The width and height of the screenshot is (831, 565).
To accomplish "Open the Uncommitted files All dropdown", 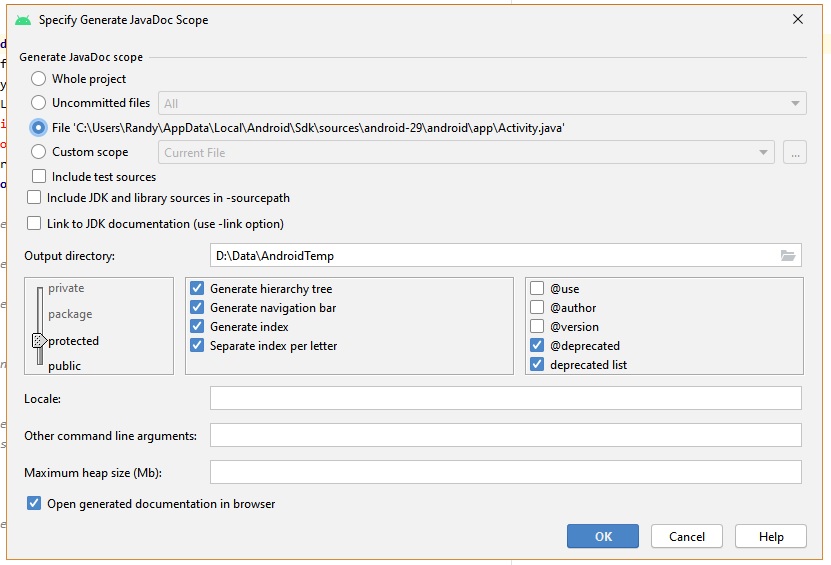I will [482, 103].
